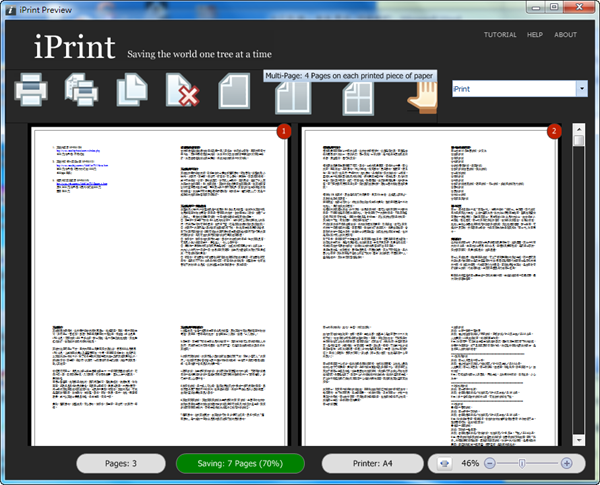This screenshot has width=600, height=485.
Task: Click the copy pages icon
Action: coord(132,90)
